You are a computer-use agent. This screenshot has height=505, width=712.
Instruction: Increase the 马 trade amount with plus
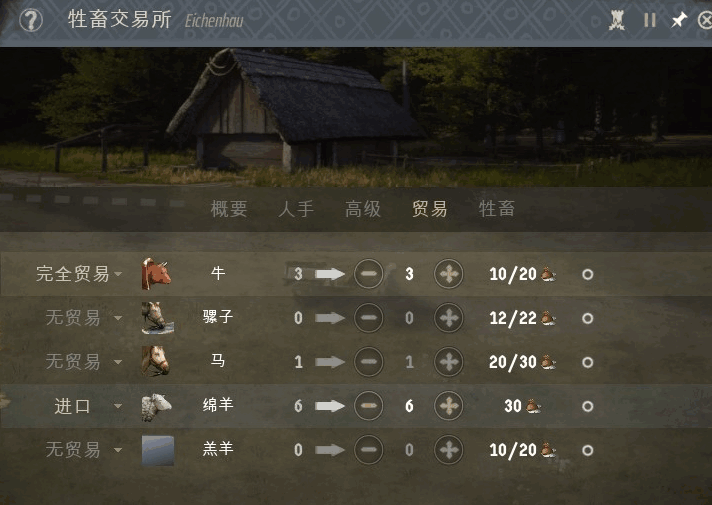point(449,362)
